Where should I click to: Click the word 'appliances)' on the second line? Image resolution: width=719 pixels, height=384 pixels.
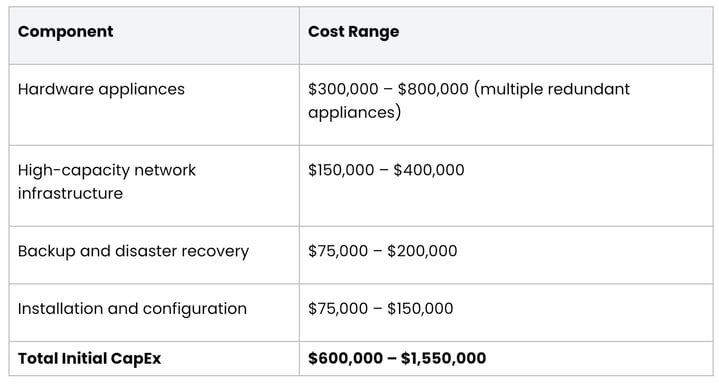coord(354,113)
